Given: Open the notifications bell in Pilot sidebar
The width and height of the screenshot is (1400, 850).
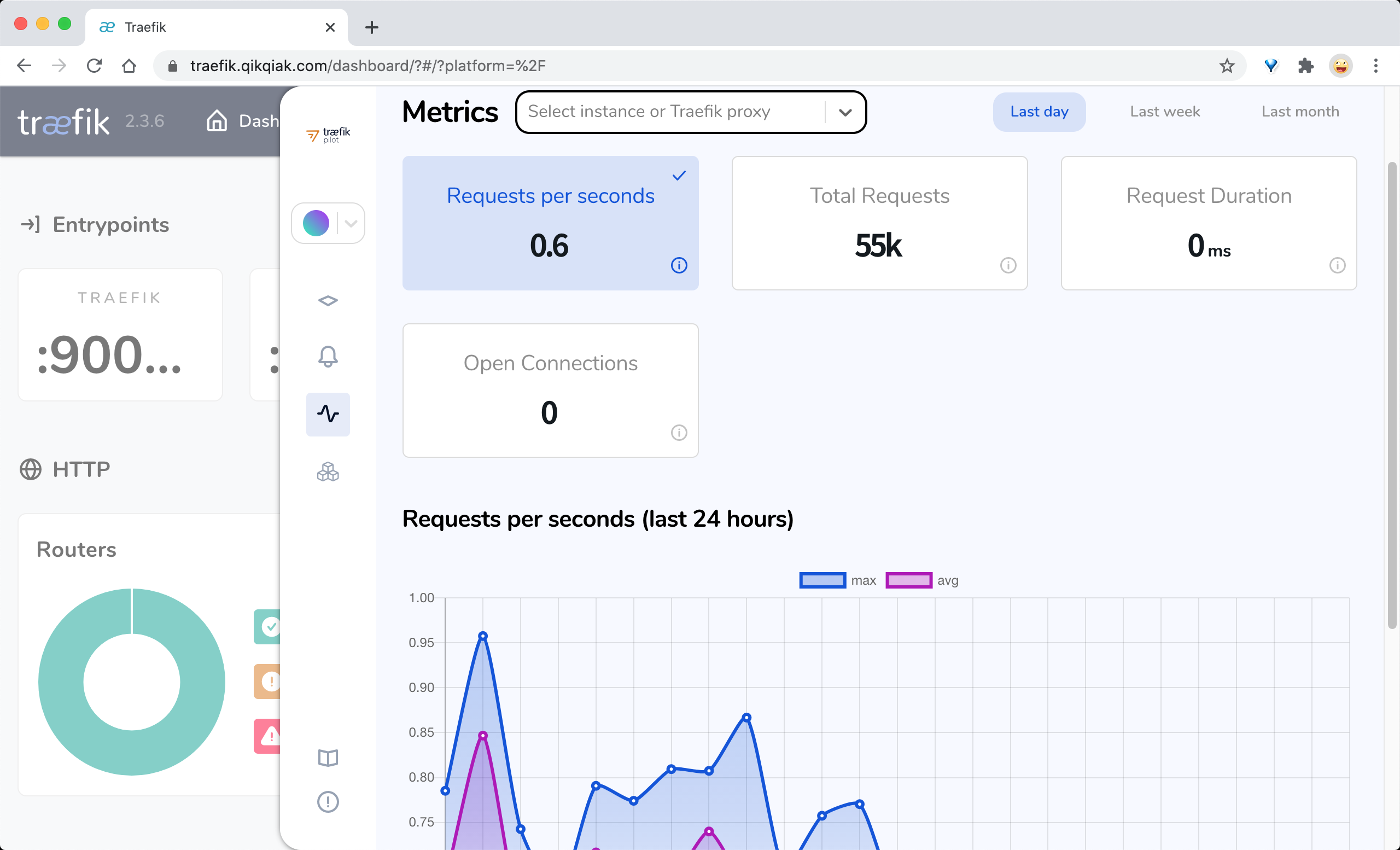Looking at the screenshot, I should [328, 357].
